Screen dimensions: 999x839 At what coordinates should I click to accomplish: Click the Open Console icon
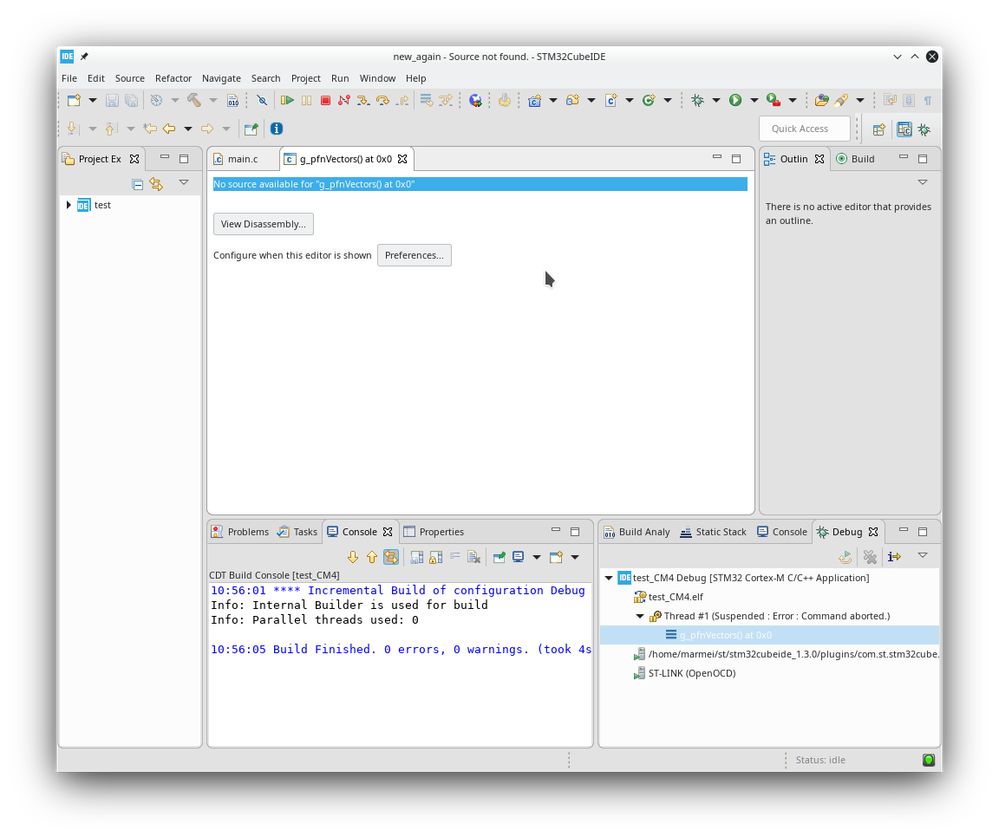(x=556, y=557)
